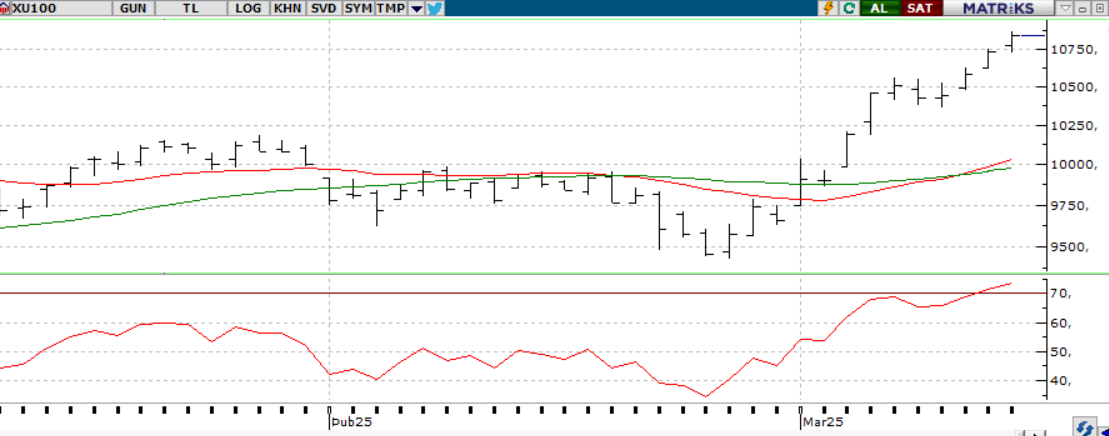Toggle the LOG scale button

[248, 8]
